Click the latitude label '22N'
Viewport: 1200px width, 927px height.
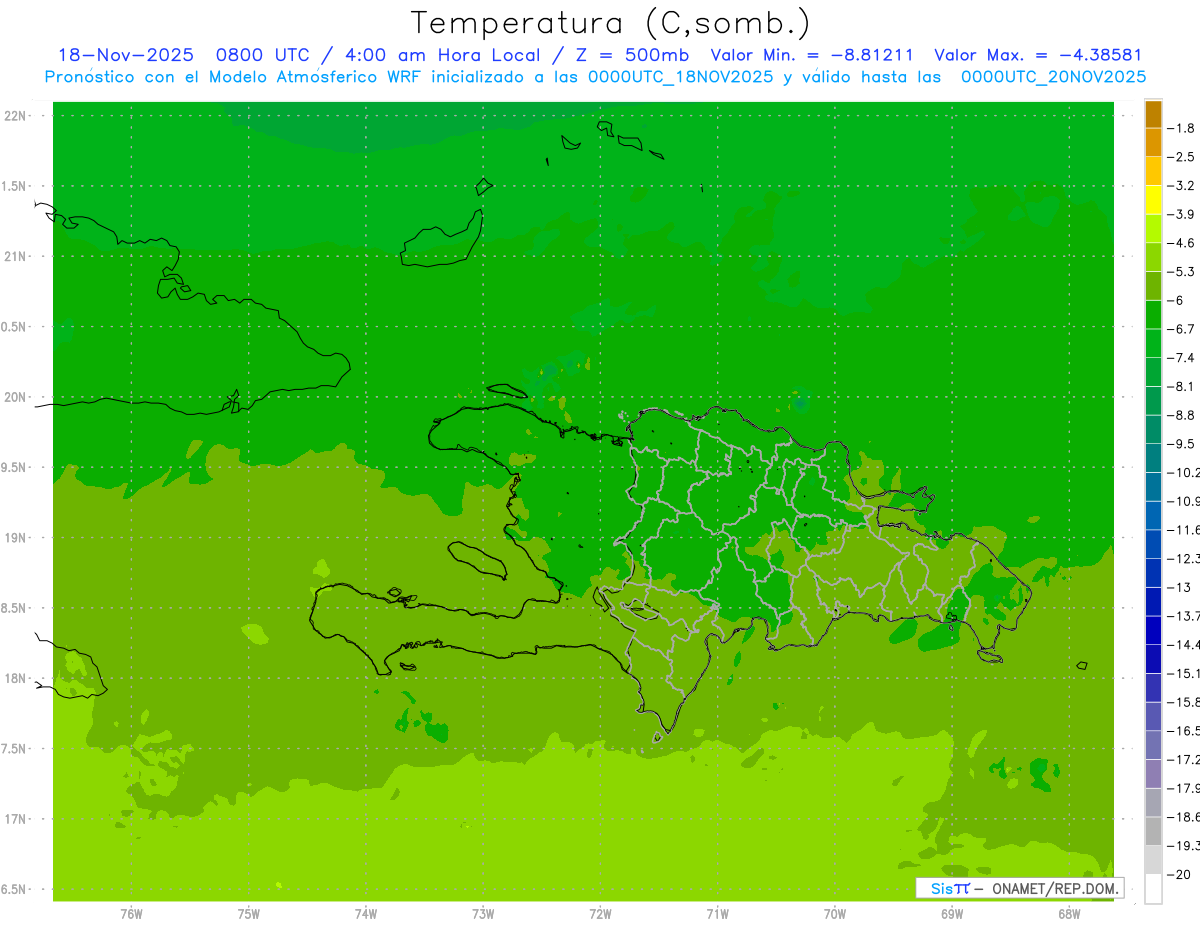[x=16, y=116]
